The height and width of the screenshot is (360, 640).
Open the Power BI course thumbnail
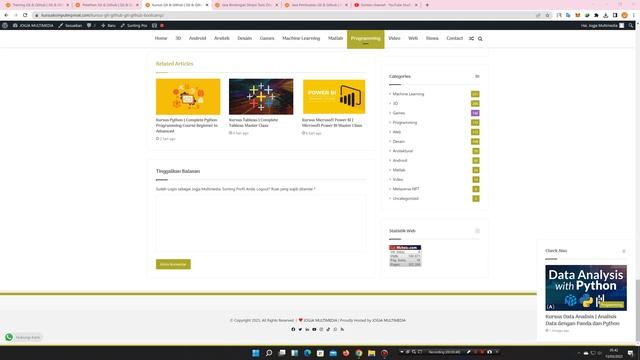(x=334, y=97)
